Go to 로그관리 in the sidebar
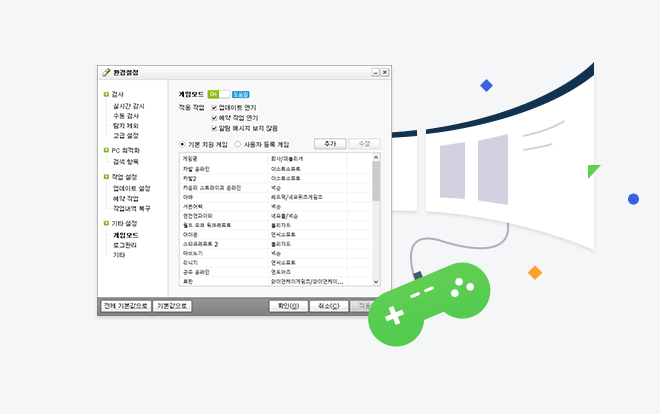The width and height of the screenshot is (660, 414). pos(125,244)
